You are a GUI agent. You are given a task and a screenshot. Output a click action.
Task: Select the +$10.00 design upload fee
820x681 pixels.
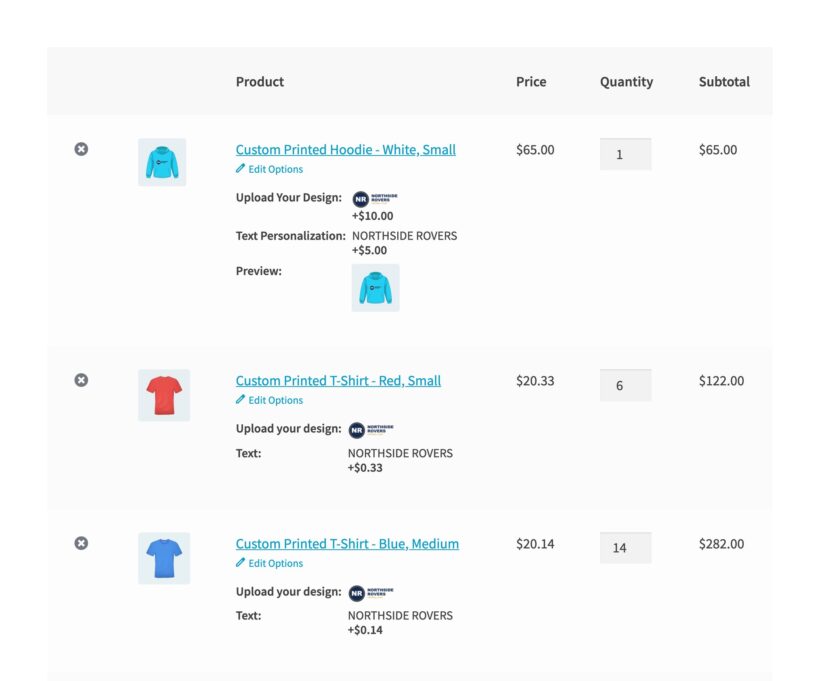pyautogui.click(x=372, y=216)
